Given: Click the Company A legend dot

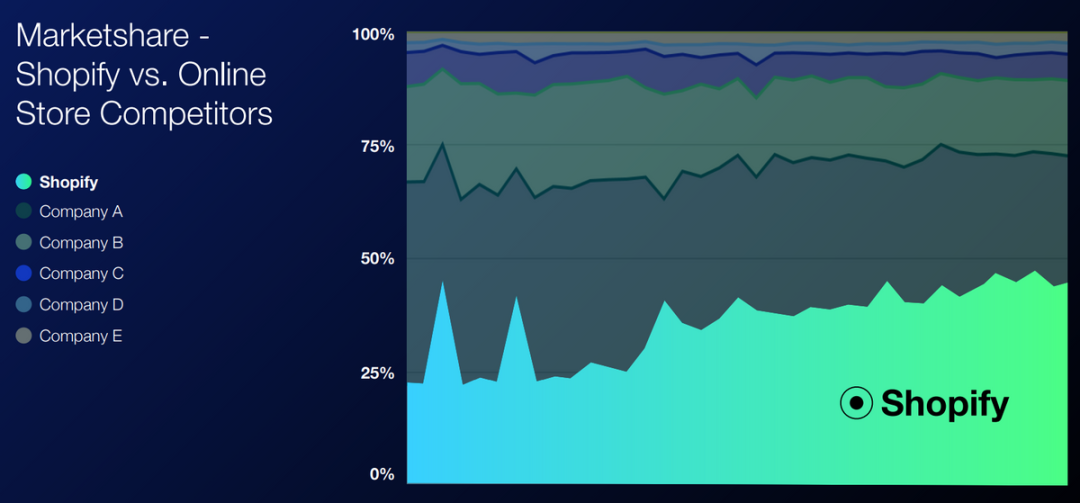Looking at the screenshot, I should [24, 212].
